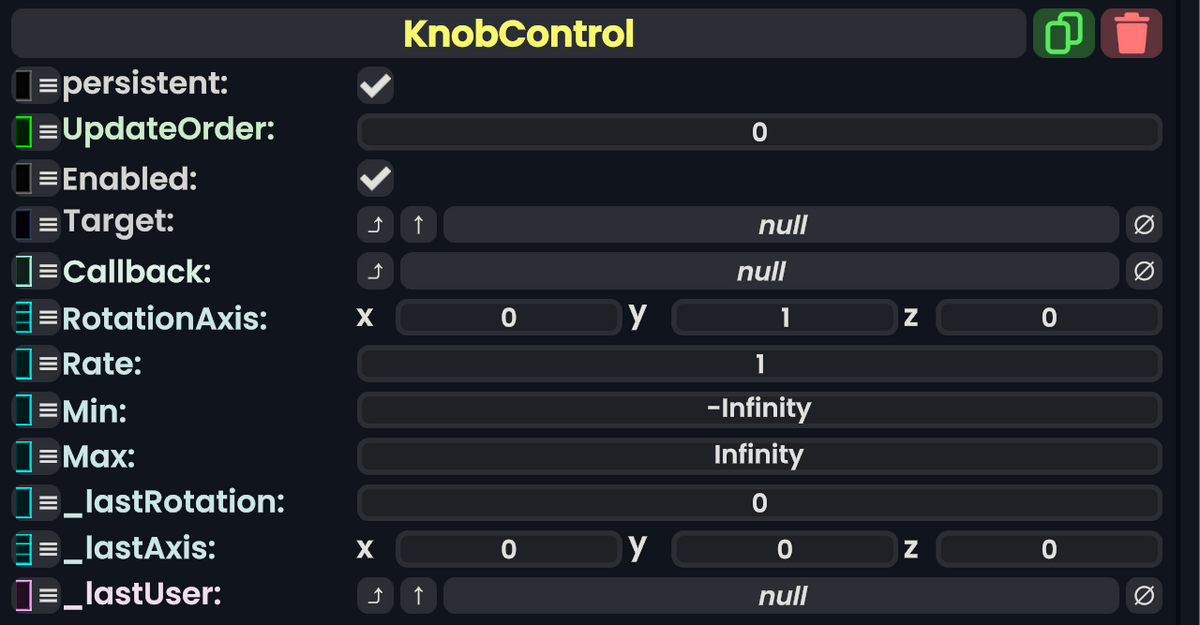Clear the Target reference with Ø icon

click(x=1144, y=224)
